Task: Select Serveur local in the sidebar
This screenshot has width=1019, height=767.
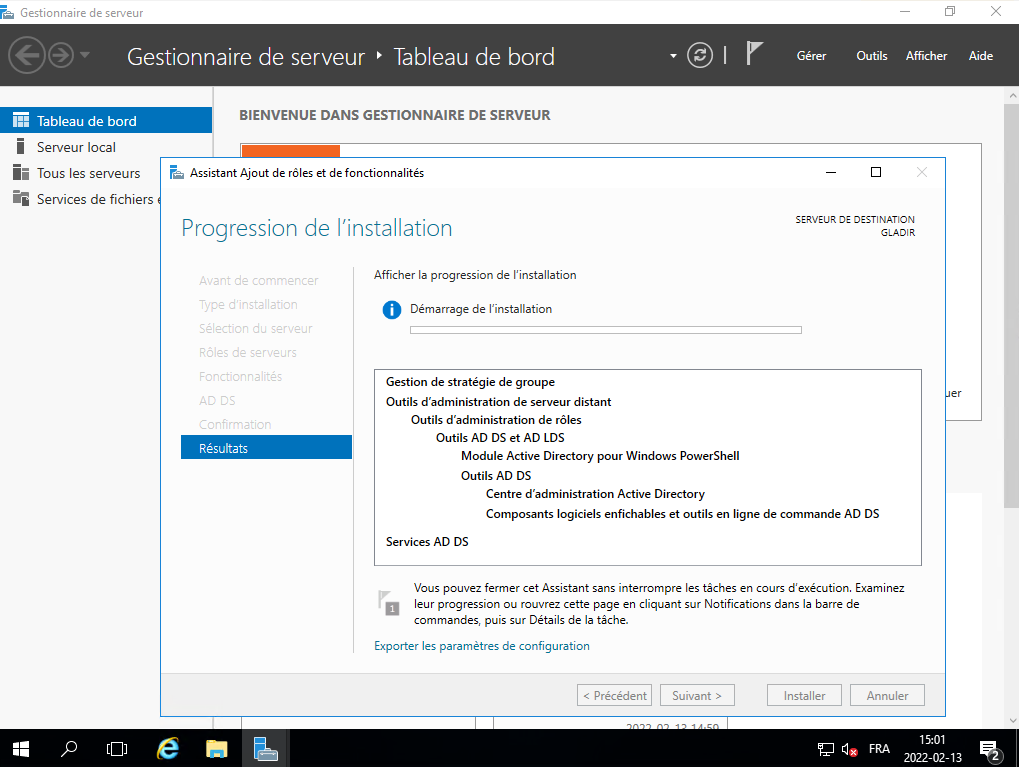Action: [106, 147]
